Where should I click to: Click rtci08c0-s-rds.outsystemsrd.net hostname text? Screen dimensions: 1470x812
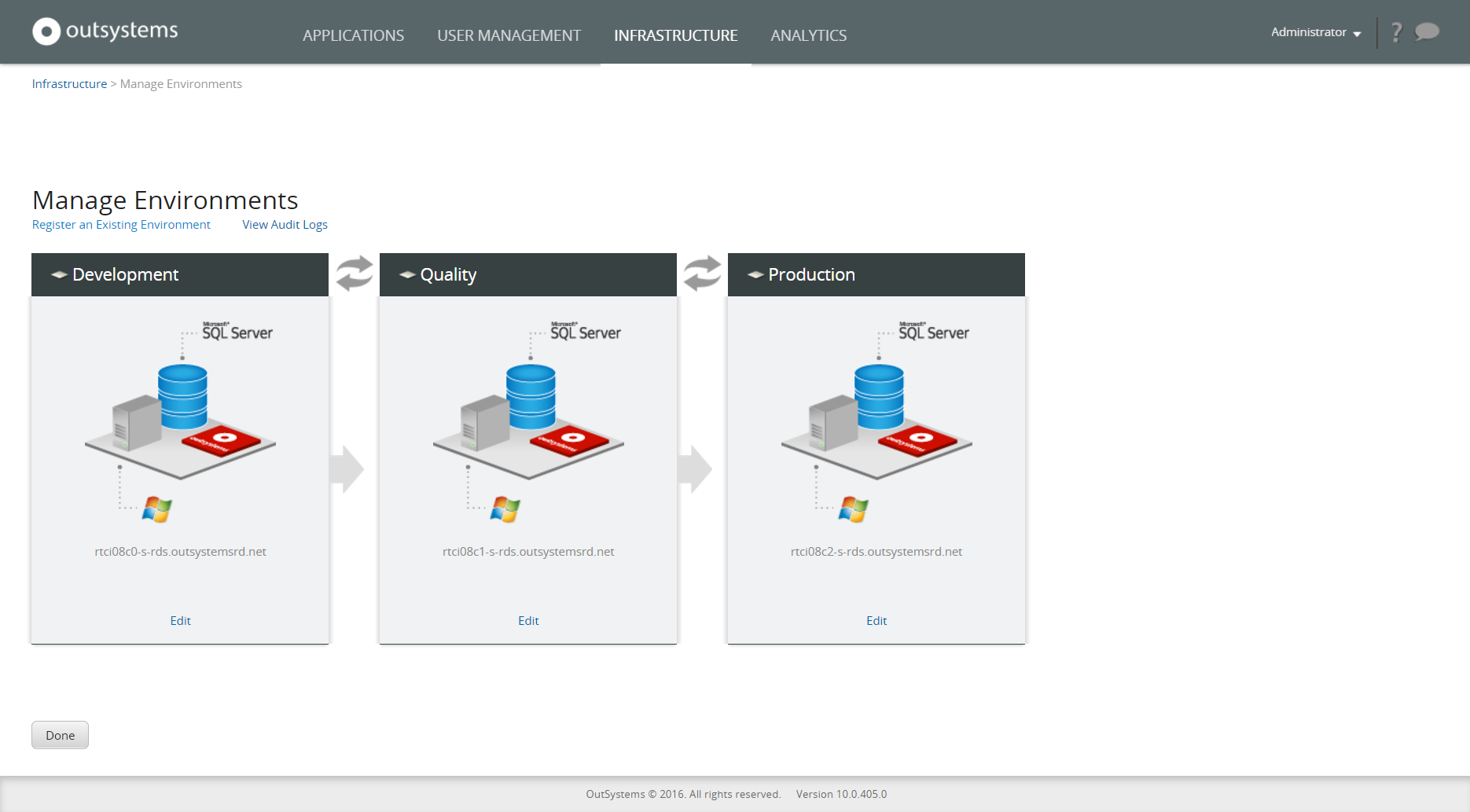pos(181,552)
